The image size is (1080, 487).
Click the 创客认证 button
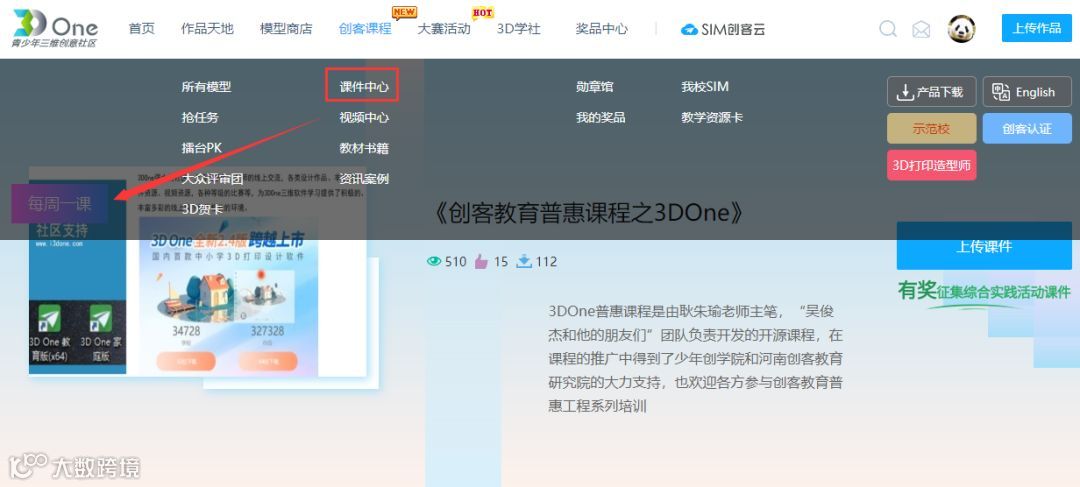(1027, 129)
